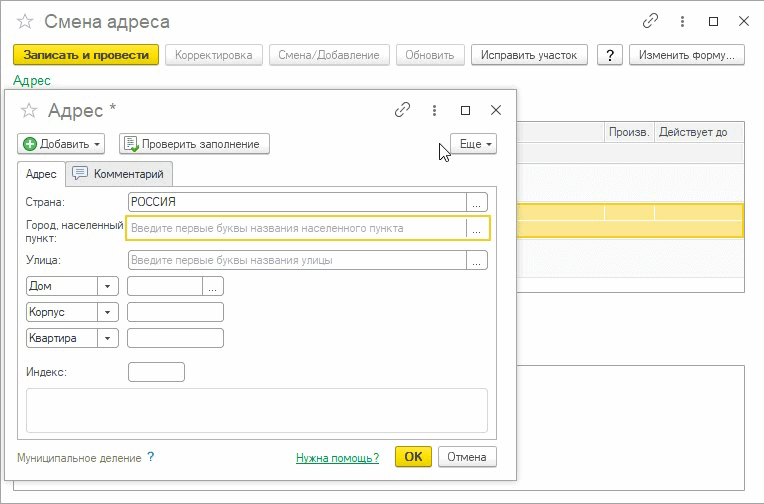Viewport: 764px width, 504px height.
Task: Click the favorite star next to Адрес title
Action: click(30, 110)
